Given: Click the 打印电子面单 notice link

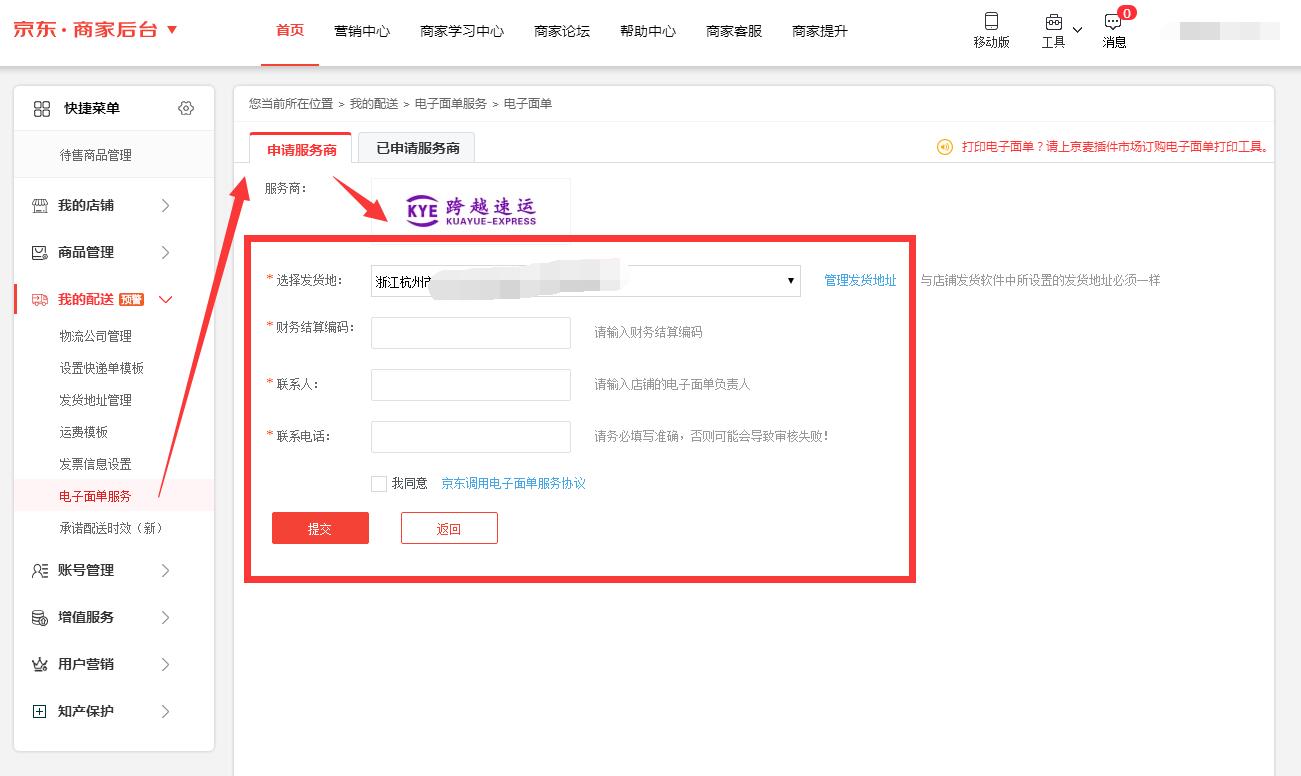Looking at the screenshot, I should click(x=1115, y=147).
